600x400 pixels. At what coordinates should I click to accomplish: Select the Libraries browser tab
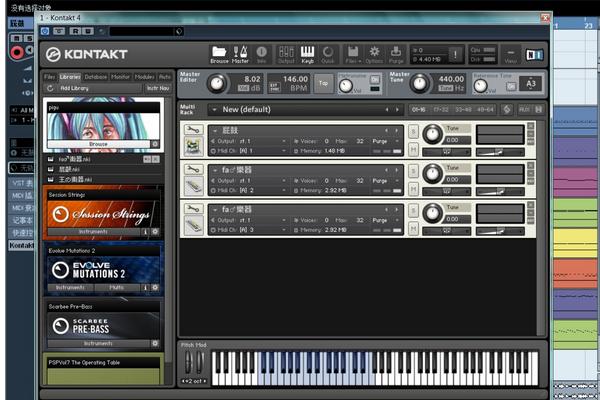pyautogui.click(x=70, y=77)
